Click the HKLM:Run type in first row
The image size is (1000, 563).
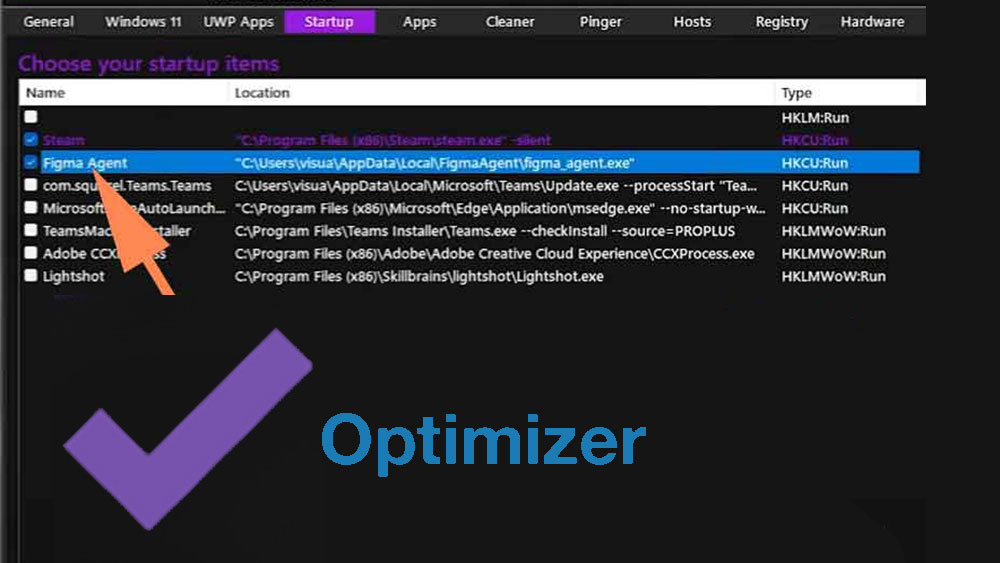[815, 118]
